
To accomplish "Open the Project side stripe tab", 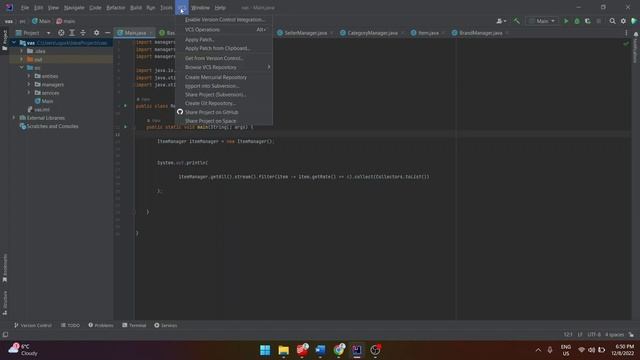I will point(5,40).
